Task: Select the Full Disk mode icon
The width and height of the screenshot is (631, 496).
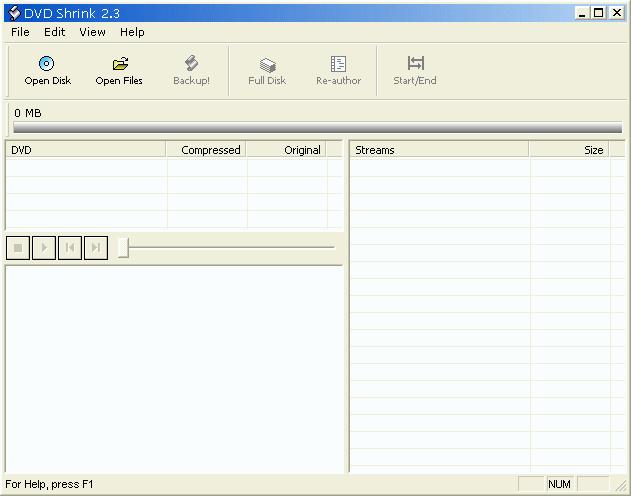Action: coord(267,64)
